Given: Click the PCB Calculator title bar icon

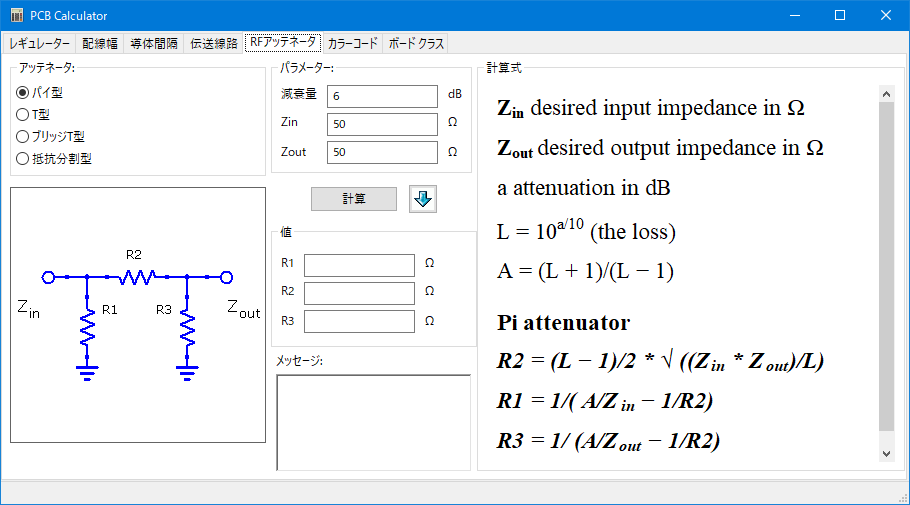Looking at the screenshot, I should click(x=16, y=16).
